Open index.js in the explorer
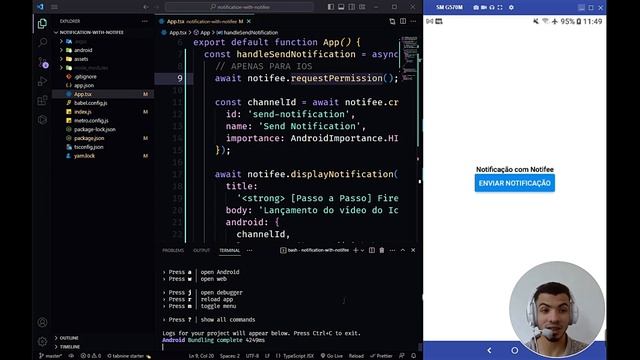The image size is (640, 360). click(x=83, y=112)
